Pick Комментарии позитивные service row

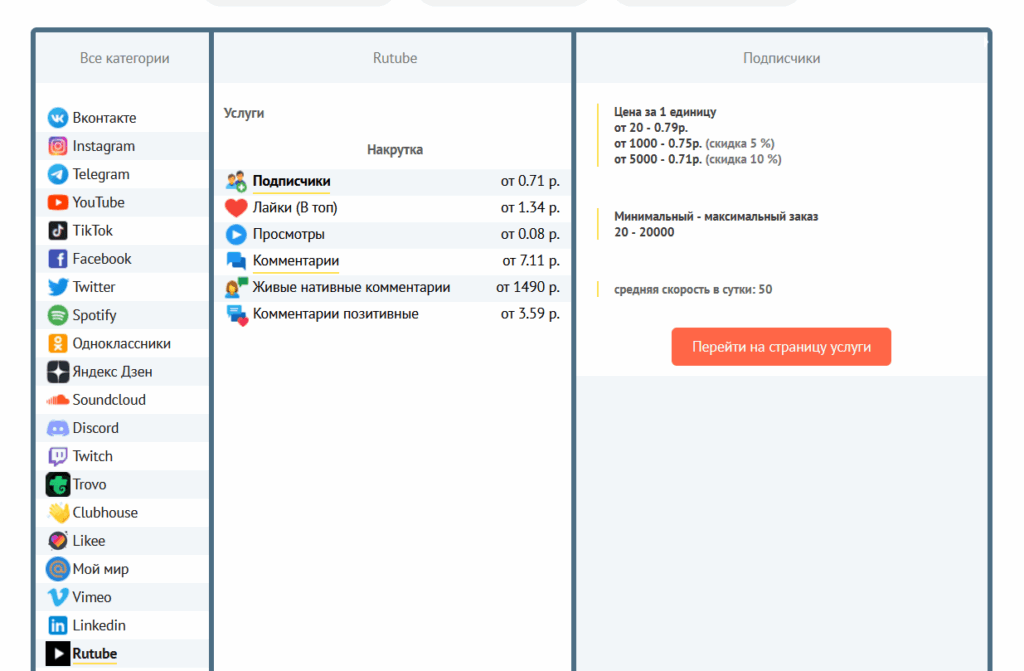coord(335,314)
